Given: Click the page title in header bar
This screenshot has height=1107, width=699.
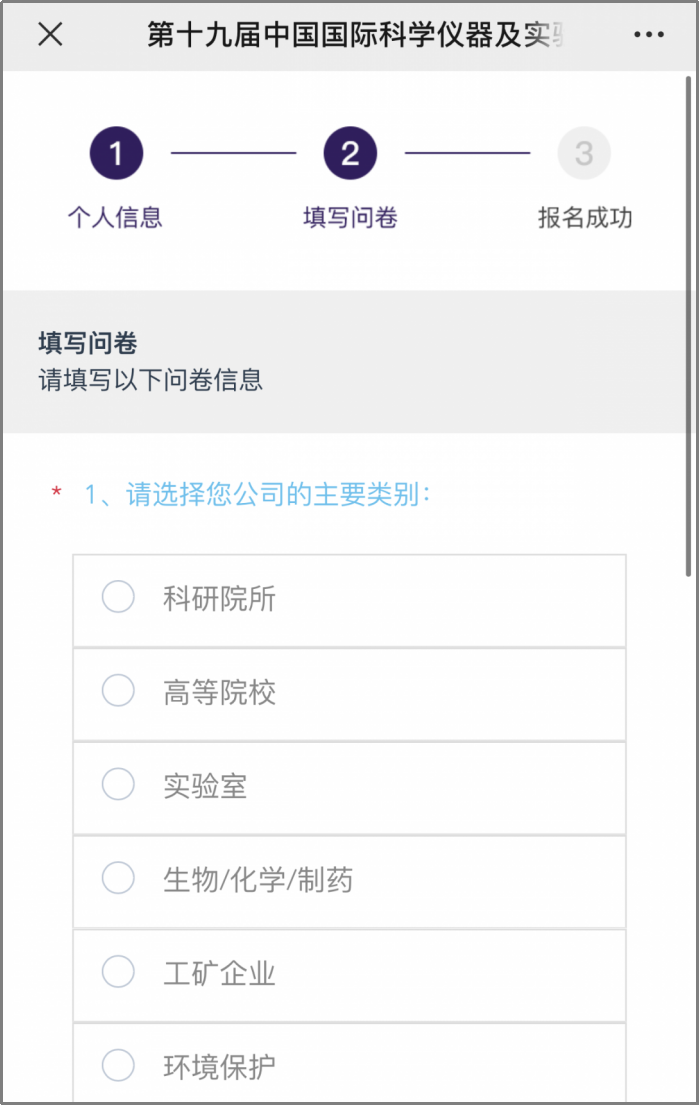Looking at the screenshot, I should [355, 35].
